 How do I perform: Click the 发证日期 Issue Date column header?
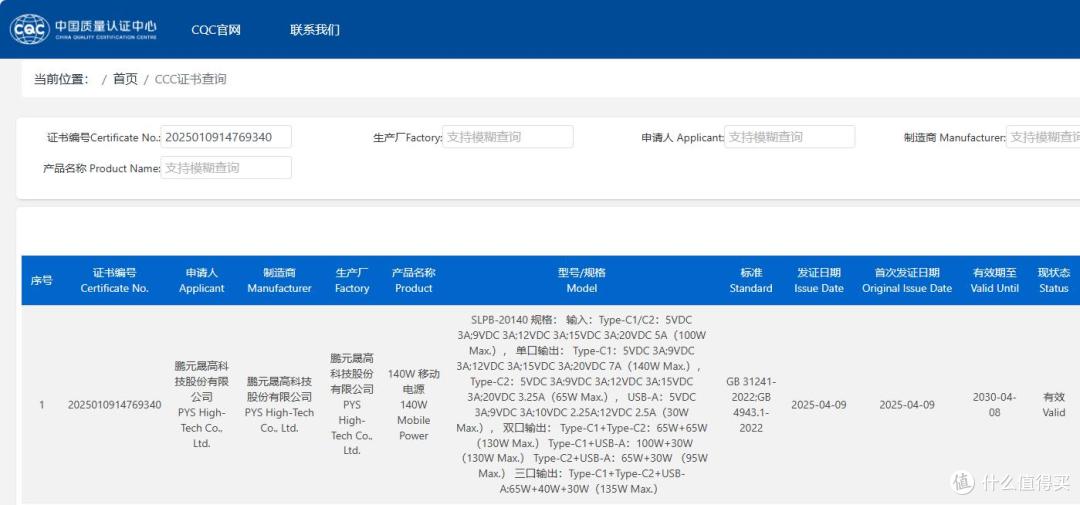coord(818,280)
